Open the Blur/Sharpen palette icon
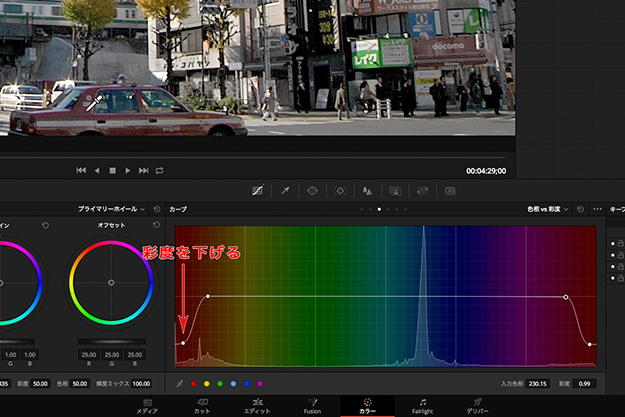Image resolution: width=625 pixels, height=417 pixels. [367, 190]
